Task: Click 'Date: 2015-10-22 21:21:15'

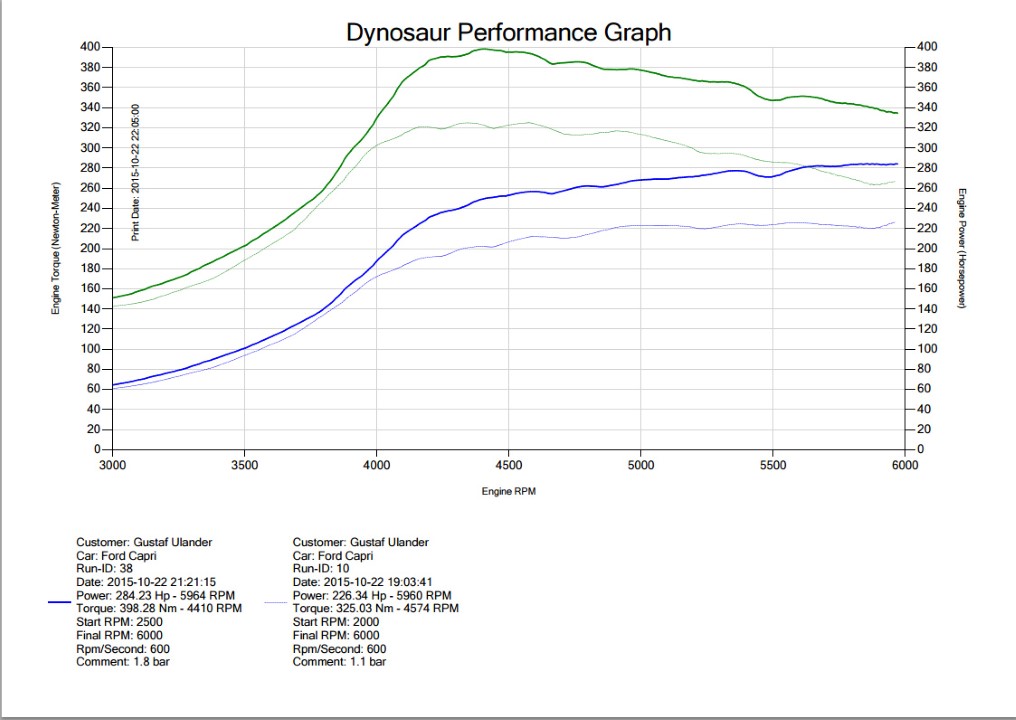Action: click(146, 582)
